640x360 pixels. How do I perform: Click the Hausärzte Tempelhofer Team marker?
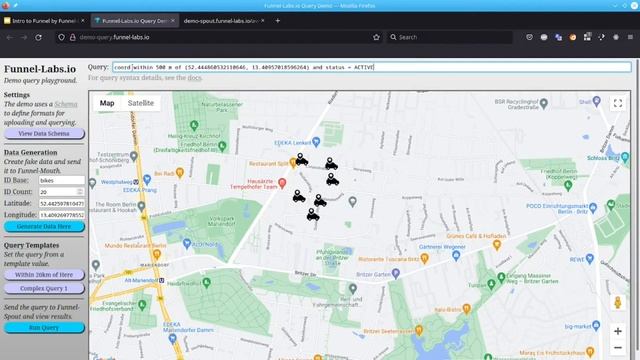[x=282, y=183]
